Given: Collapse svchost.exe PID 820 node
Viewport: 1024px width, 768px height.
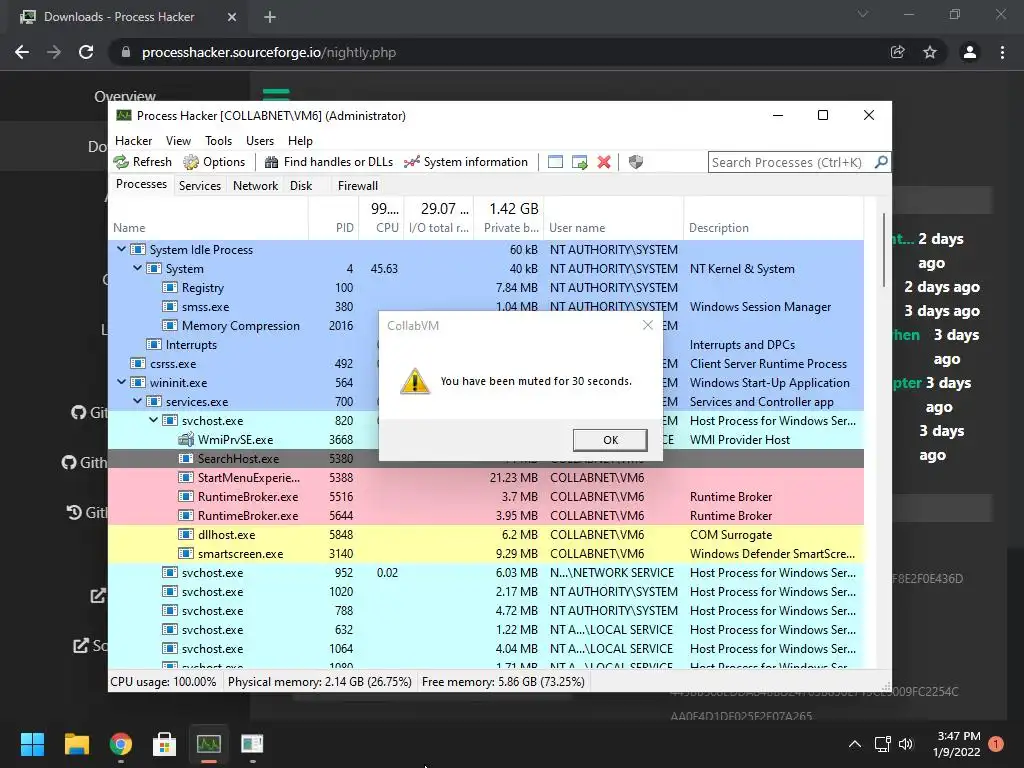Looking at the screenshot, I should [x=153, y=420].
